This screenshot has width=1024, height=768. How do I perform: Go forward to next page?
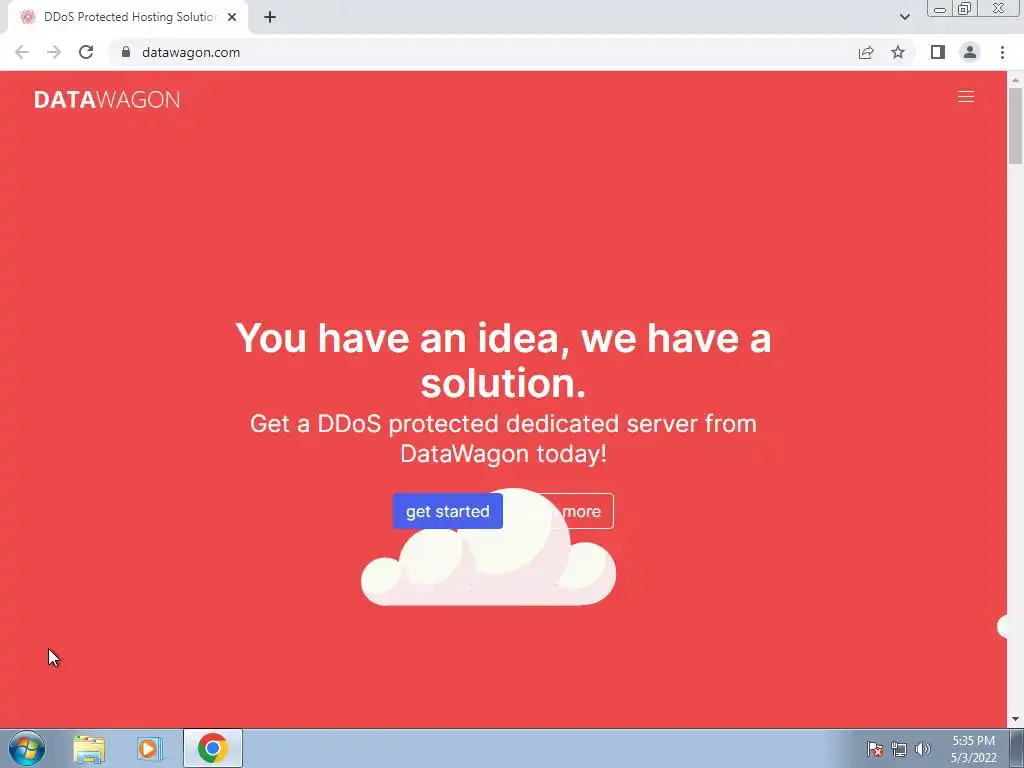point(54,52)
